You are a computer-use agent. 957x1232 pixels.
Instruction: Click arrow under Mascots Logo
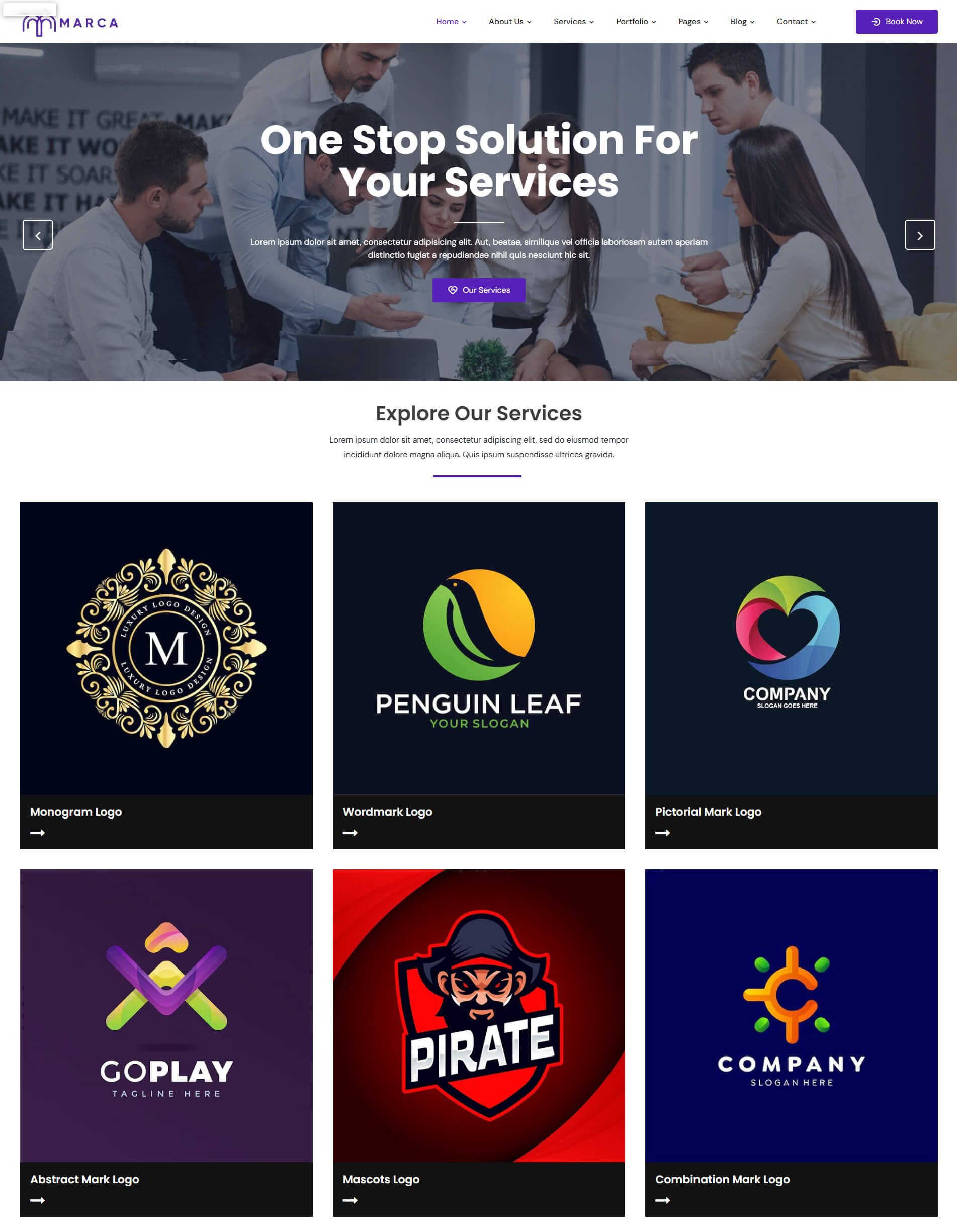350,1200
